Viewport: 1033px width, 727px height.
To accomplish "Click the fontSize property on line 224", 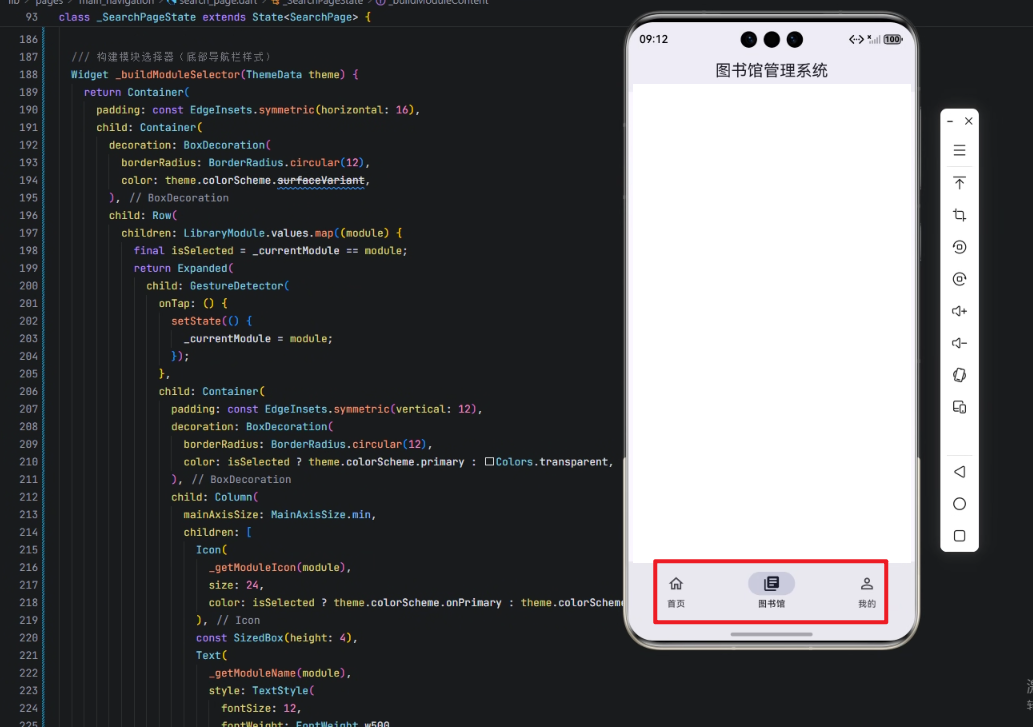I will pos(246,709).
